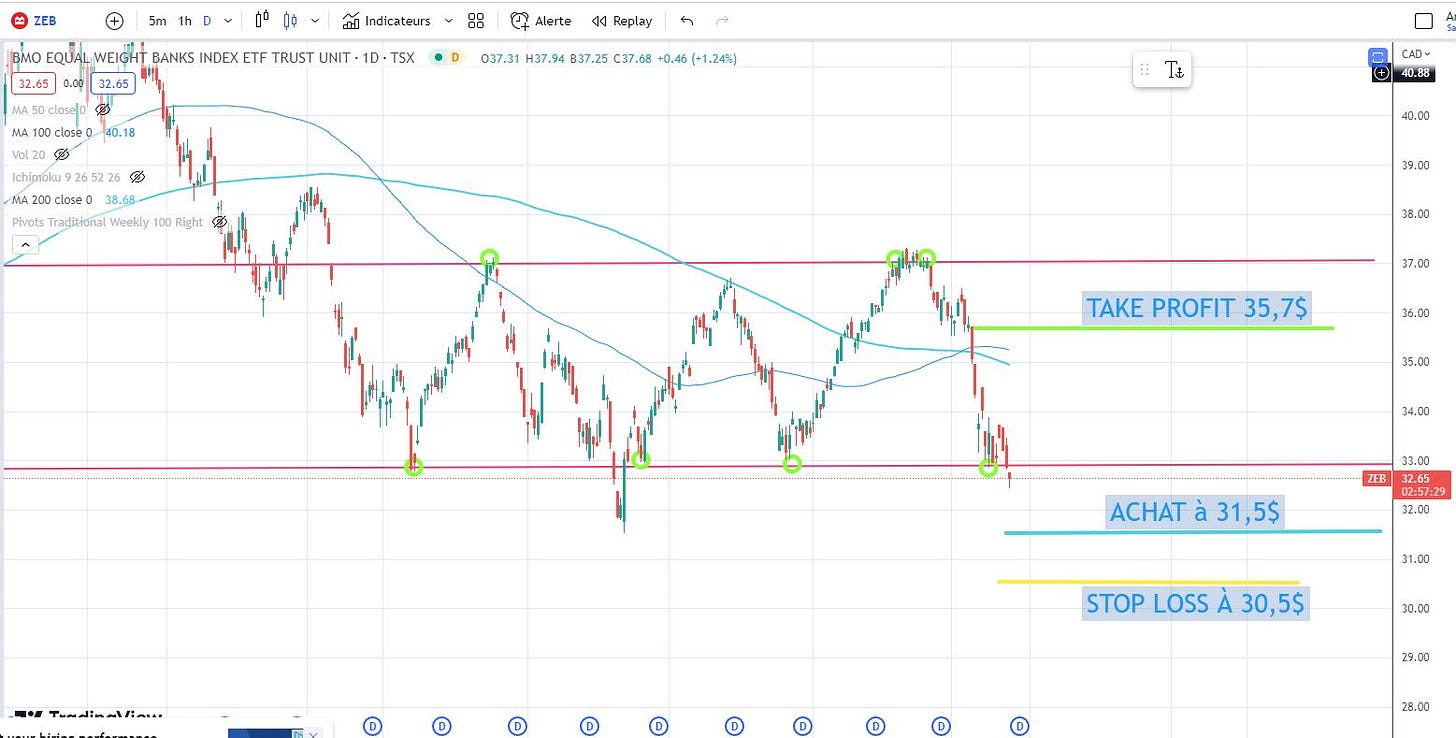Select the ACHAT à 31,5$ text annotation

(x=1194, y=512)
